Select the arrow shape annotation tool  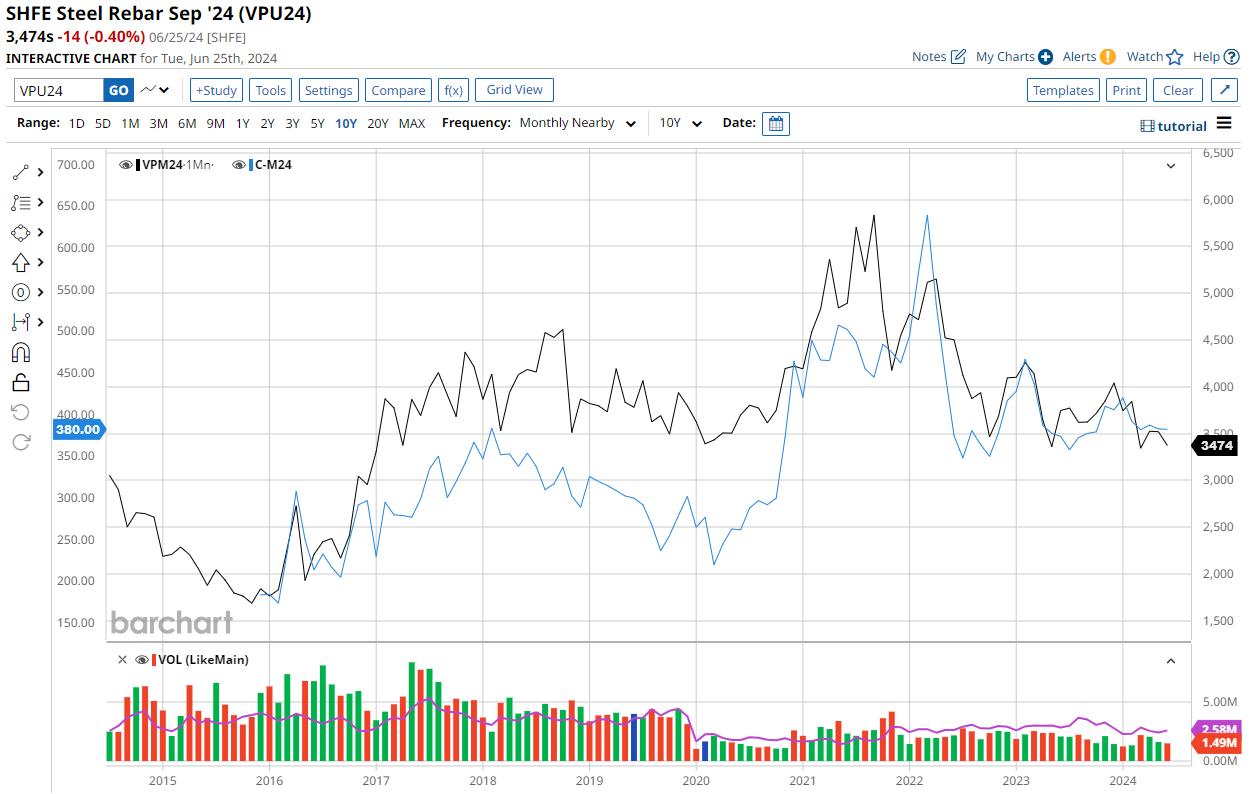21,262
